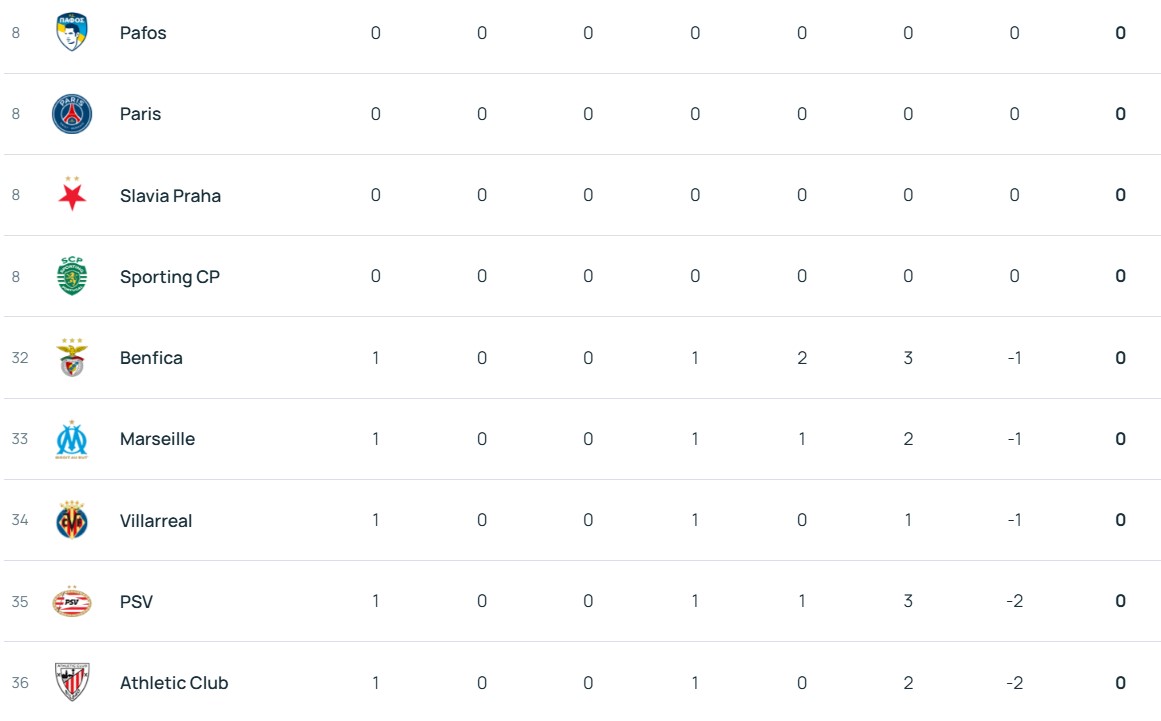Open the Athletic Club team link
1161x721 pixels.
(x=174, y=683)
